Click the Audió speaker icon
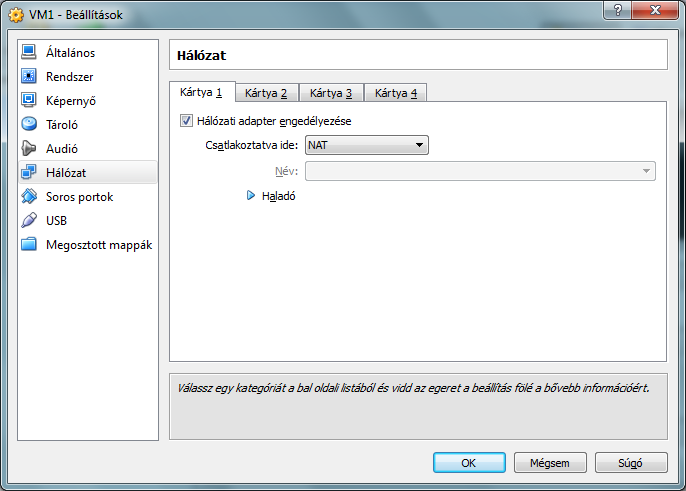 point(29,148)
